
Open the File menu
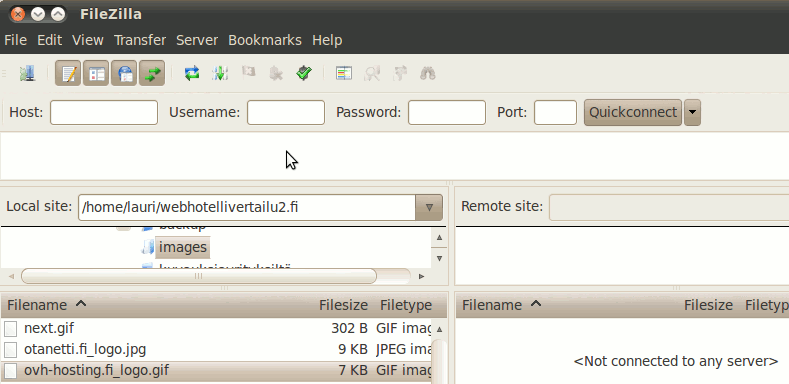click(x=15, y=40)
